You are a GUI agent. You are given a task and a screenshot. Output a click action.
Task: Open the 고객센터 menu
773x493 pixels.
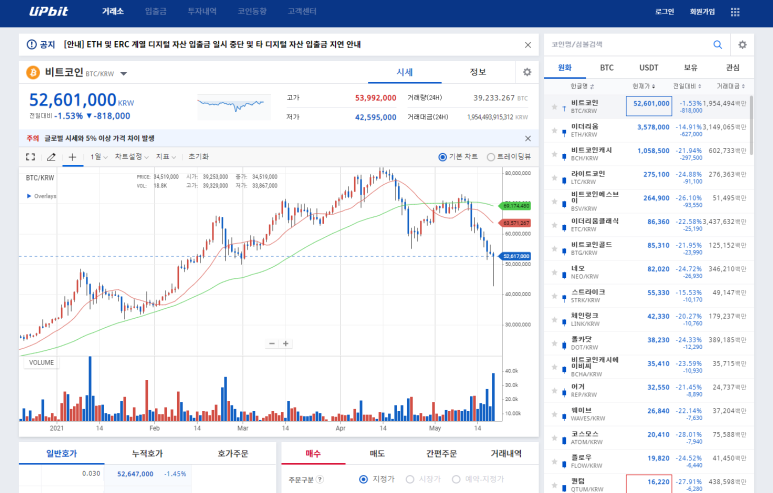(x=302, y=11)
